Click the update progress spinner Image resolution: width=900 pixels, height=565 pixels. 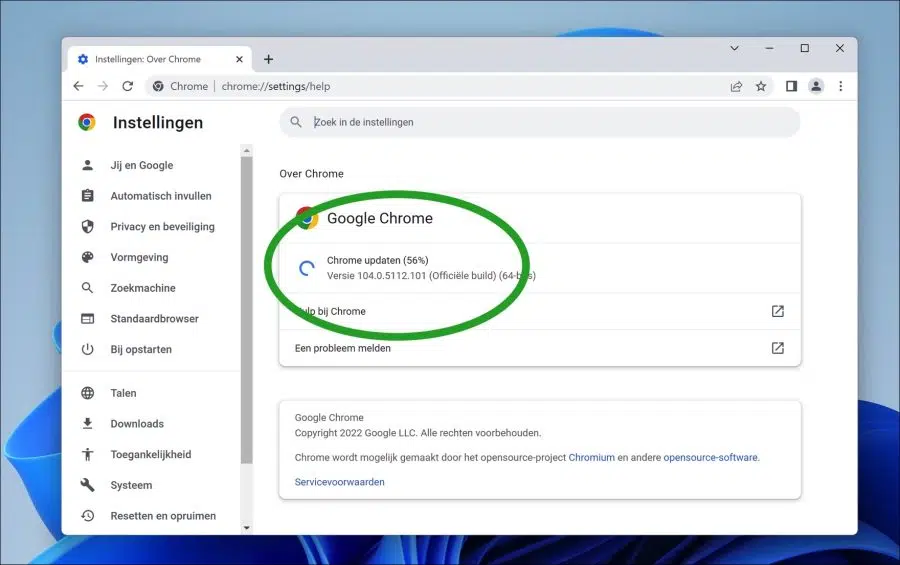tap(307, 268)
